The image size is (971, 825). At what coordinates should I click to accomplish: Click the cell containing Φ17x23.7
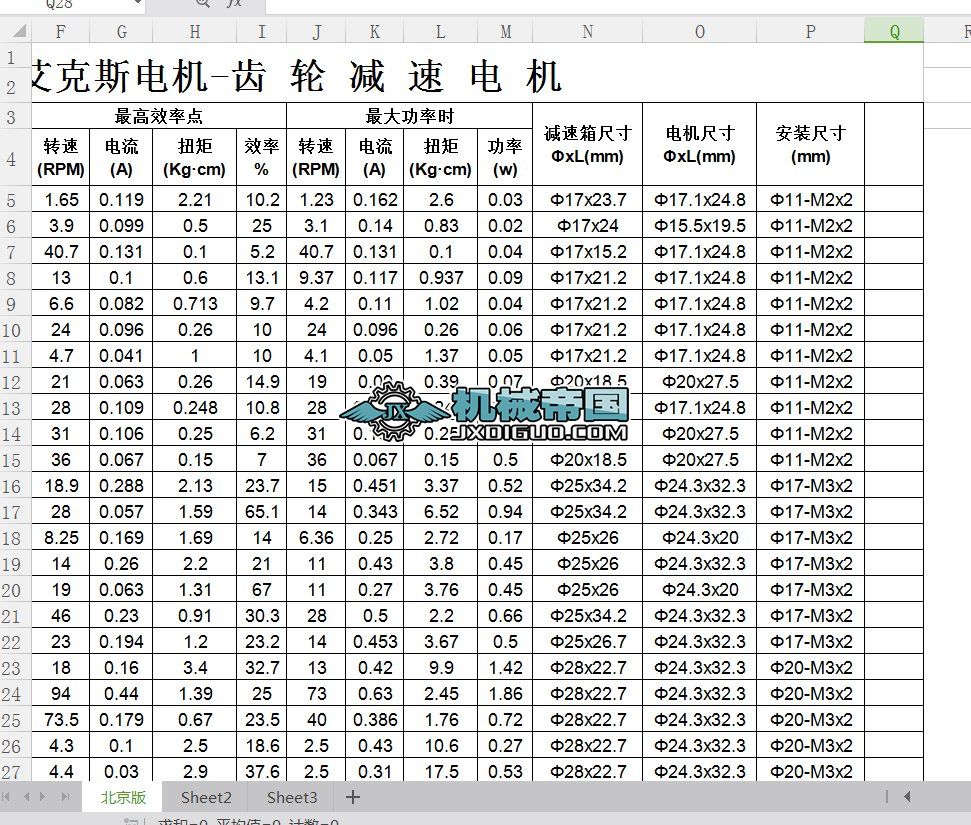(x=587, y=200)
